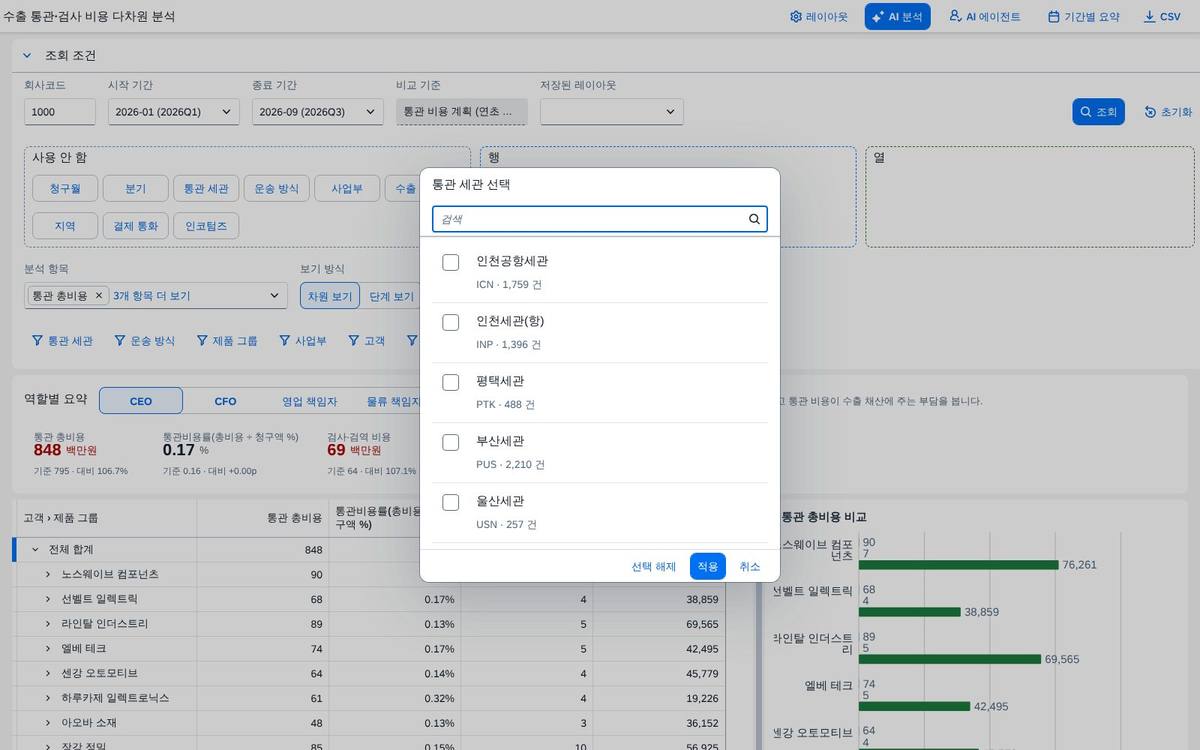Expand the 노스웨이브 컴포넌츠 row
Viewport: 1200px width, 750px height.
[47, 575]
